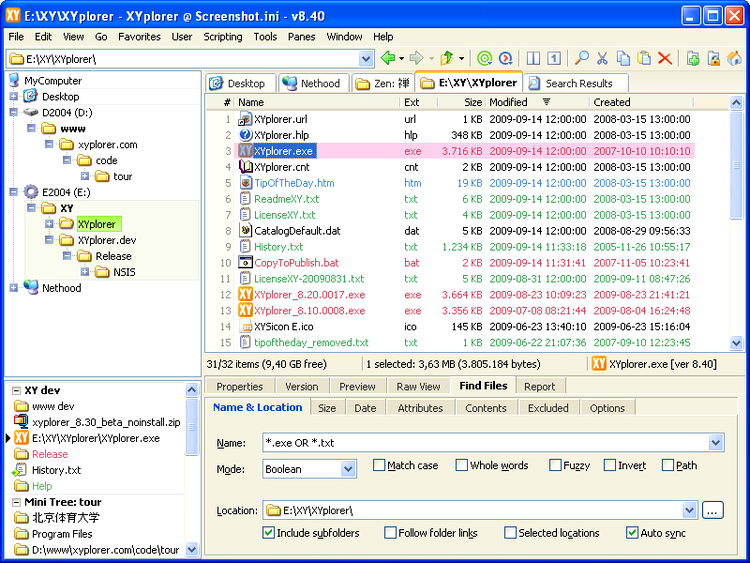Switch to the Zen tab
Viewport: 750px width, 563px height.
(383, 83)
